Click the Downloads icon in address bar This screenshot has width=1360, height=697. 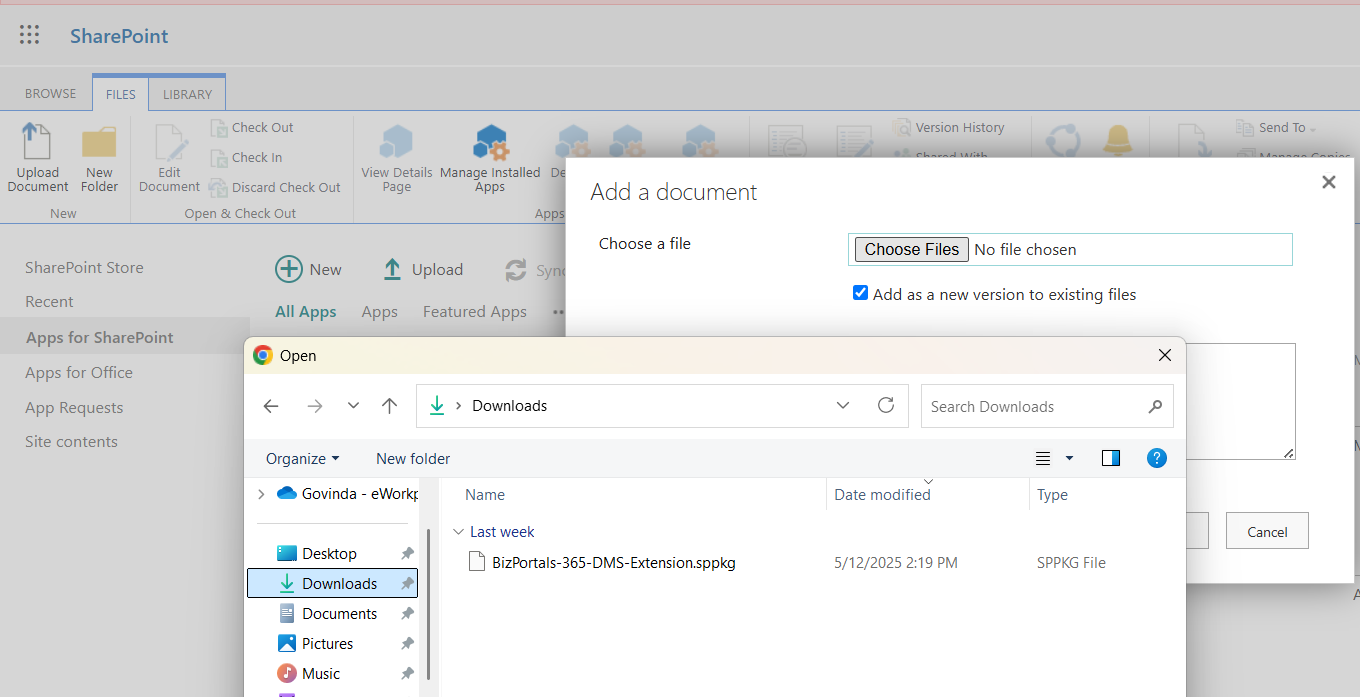(436, 406)
